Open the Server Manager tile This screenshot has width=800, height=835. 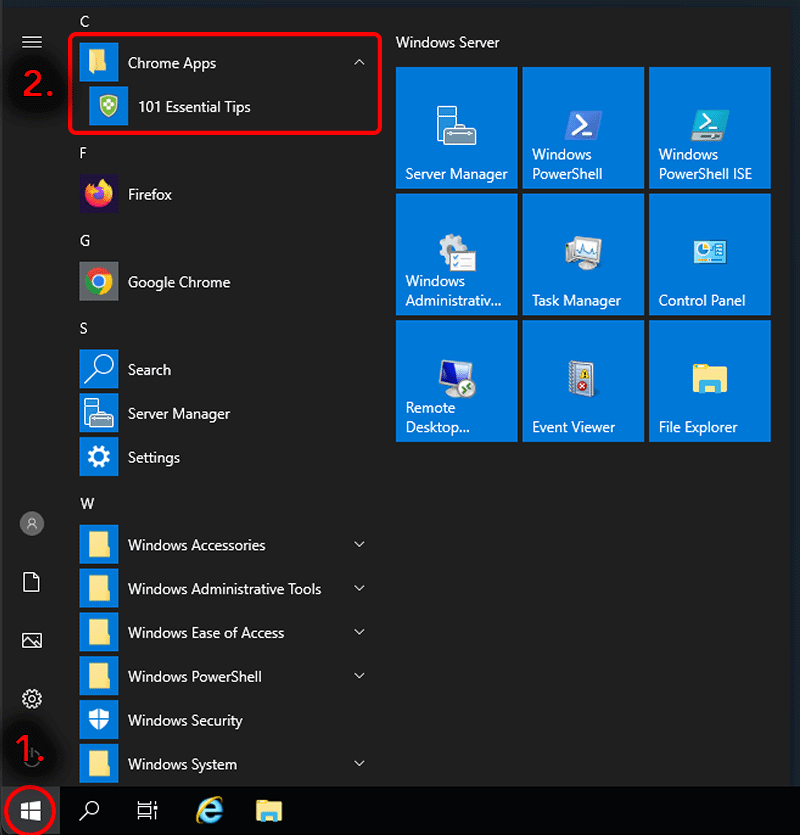click(456, 128)
